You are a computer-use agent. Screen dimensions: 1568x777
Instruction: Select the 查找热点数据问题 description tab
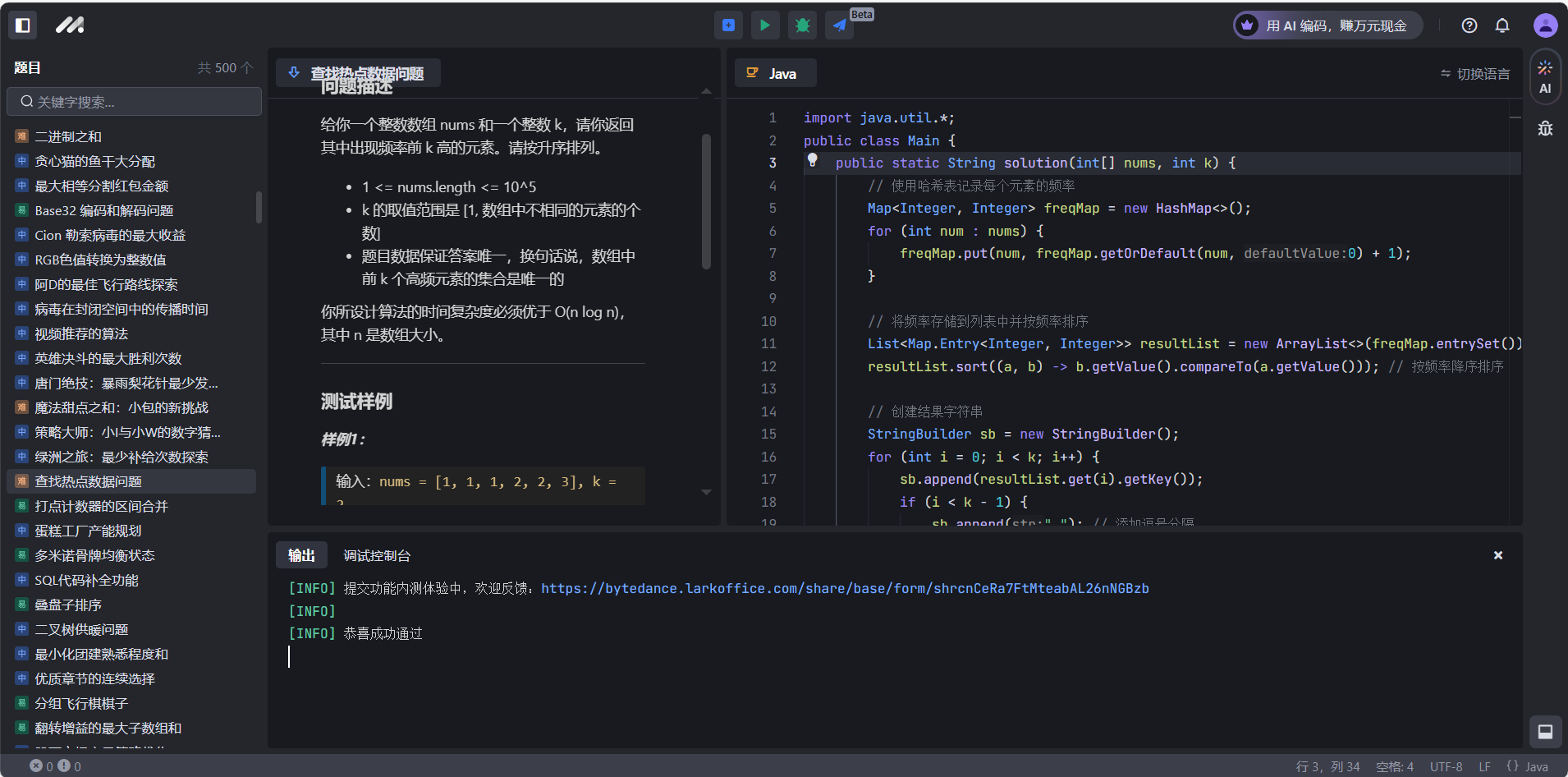(x=358, y=73)
